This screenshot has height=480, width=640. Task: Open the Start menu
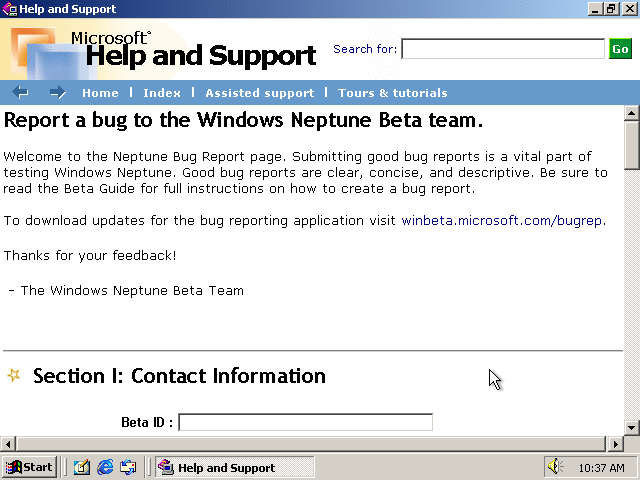pos(29,467)
